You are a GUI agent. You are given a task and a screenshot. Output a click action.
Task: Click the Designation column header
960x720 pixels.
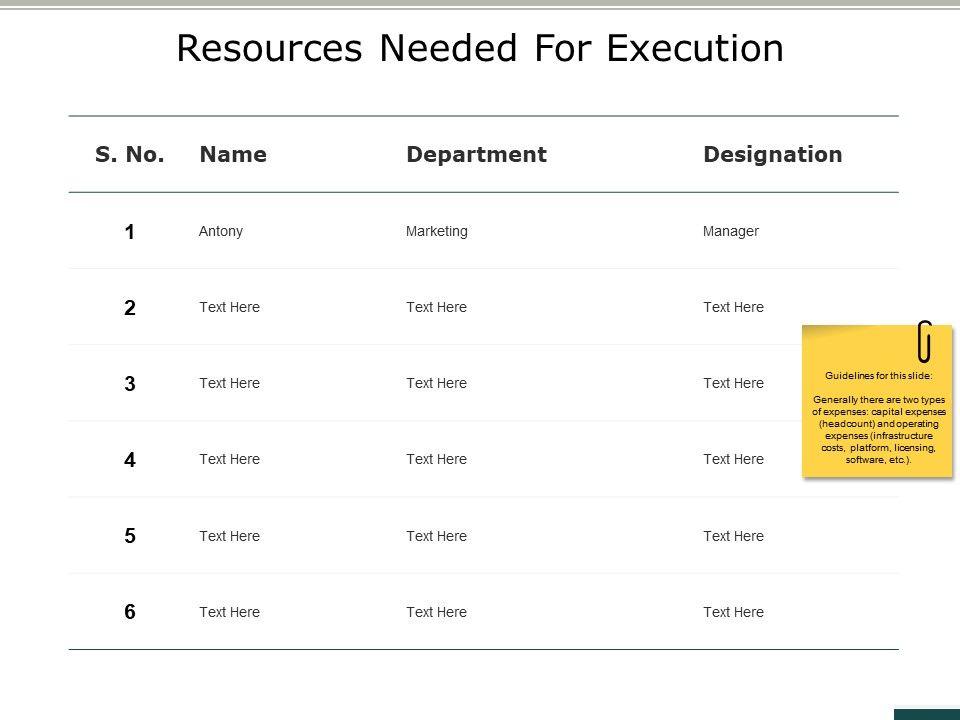[773, 154]
